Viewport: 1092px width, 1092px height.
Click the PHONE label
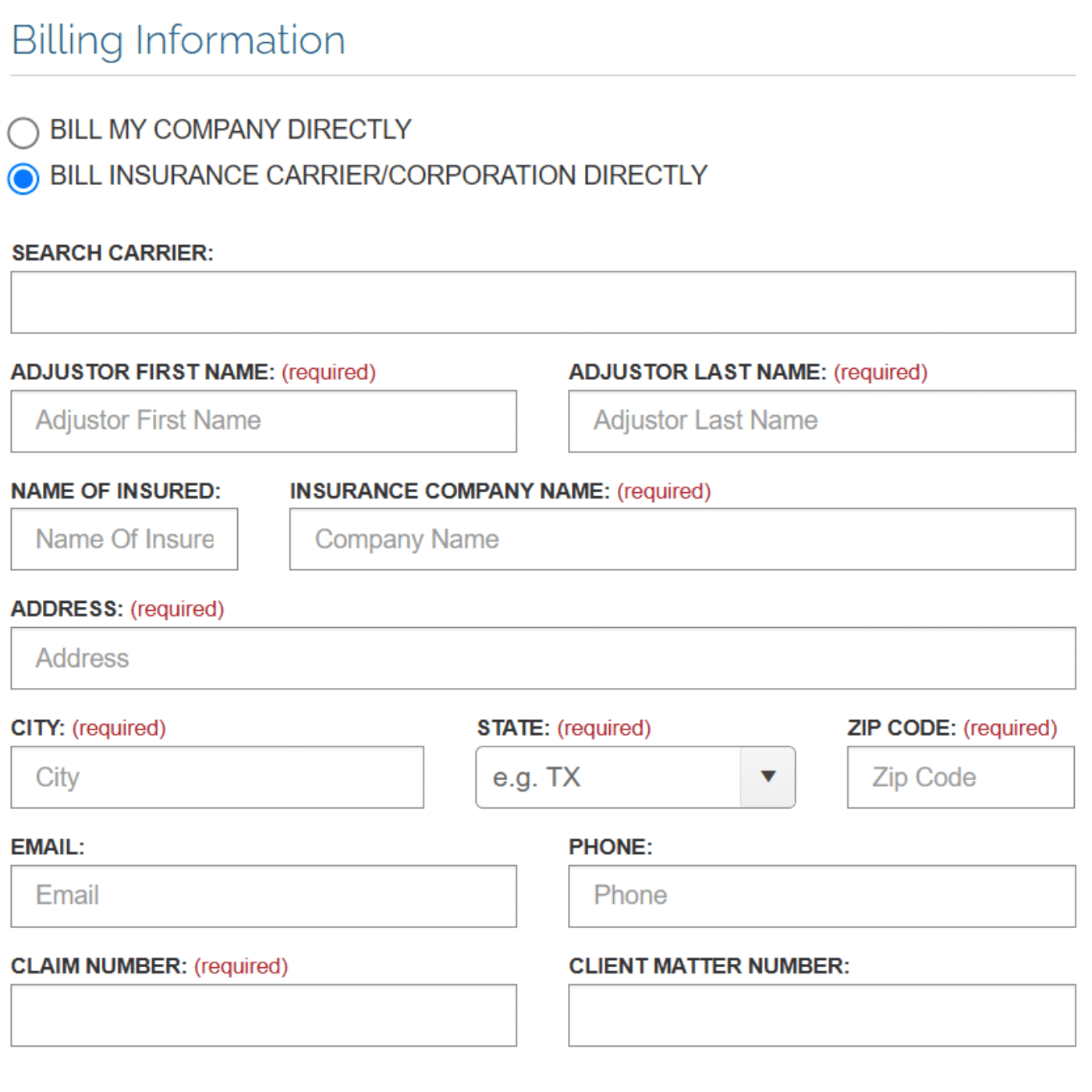pos(611,847)
